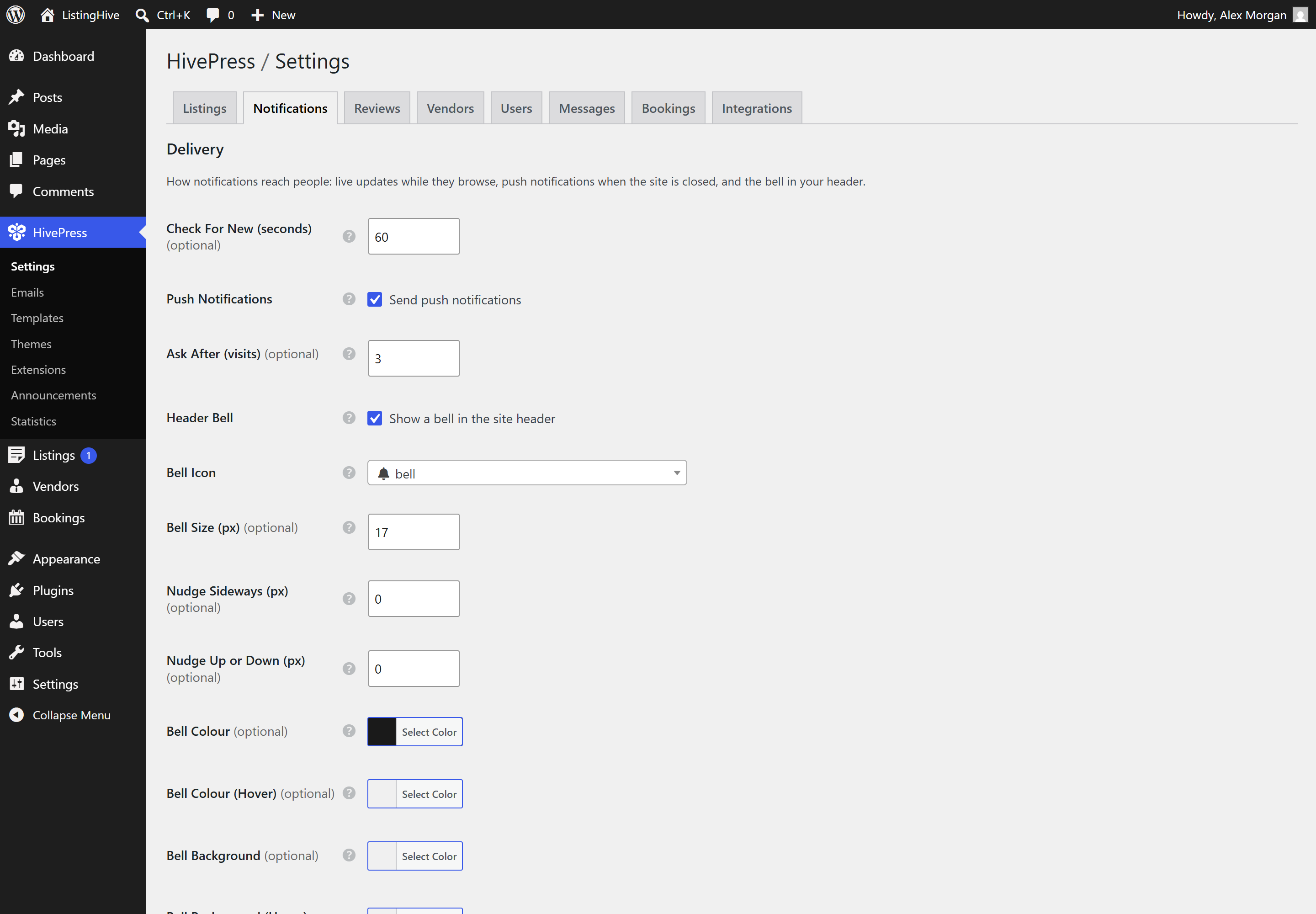1316x914 pixels.
Task: Show help tooltip for Header Bell
Action: point(349,418)
